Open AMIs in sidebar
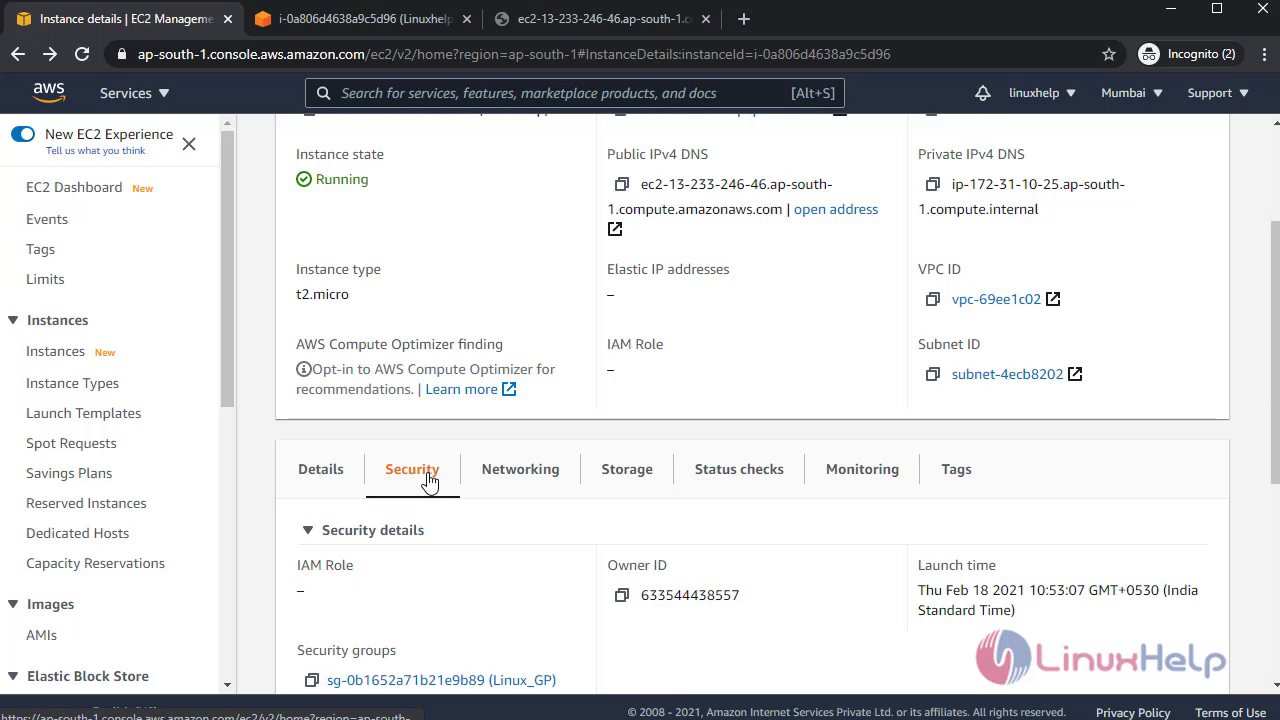 point(41,635)
